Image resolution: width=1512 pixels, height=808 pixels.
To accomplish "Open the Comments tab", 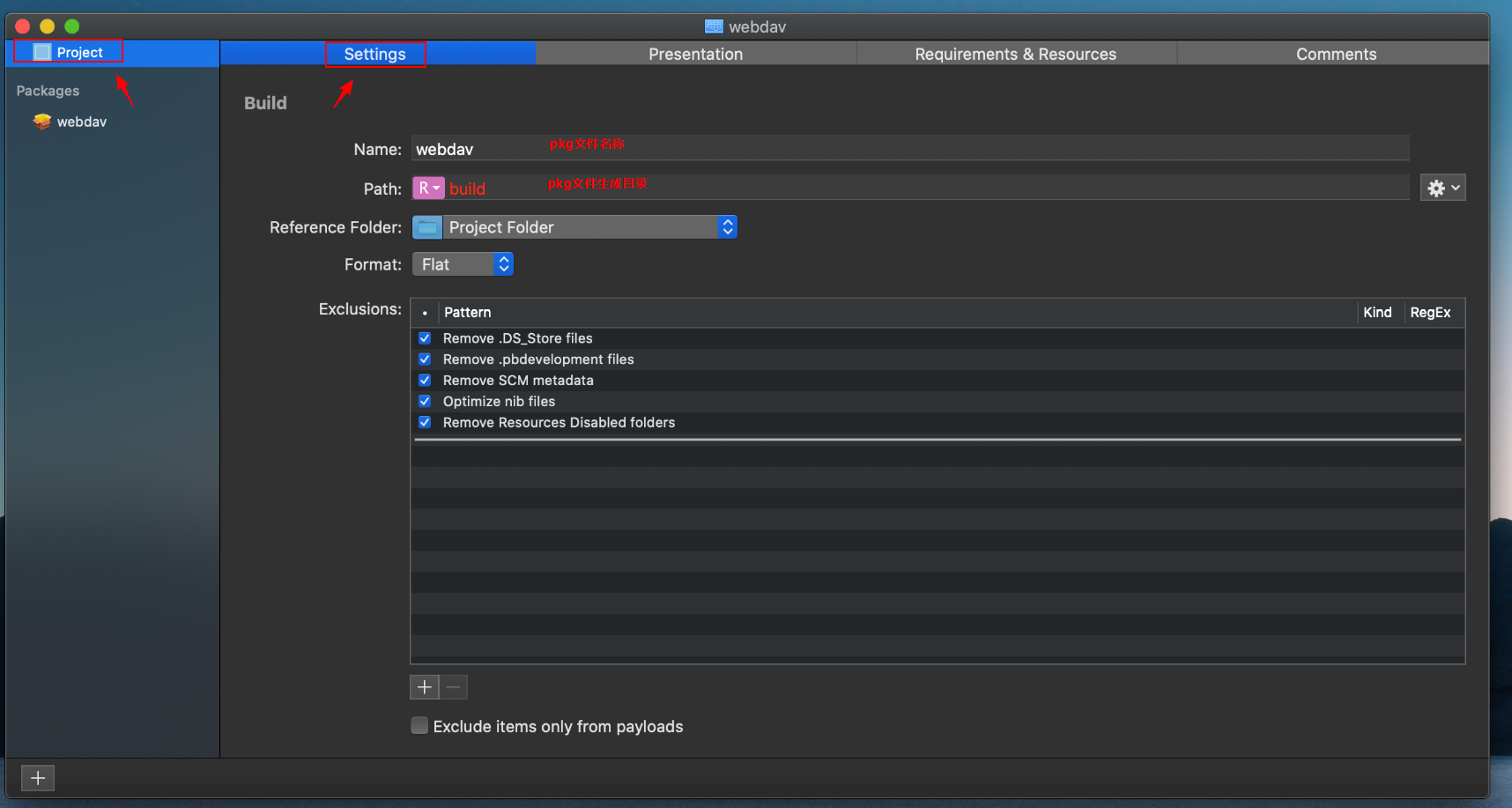I will pos(1336,54).
